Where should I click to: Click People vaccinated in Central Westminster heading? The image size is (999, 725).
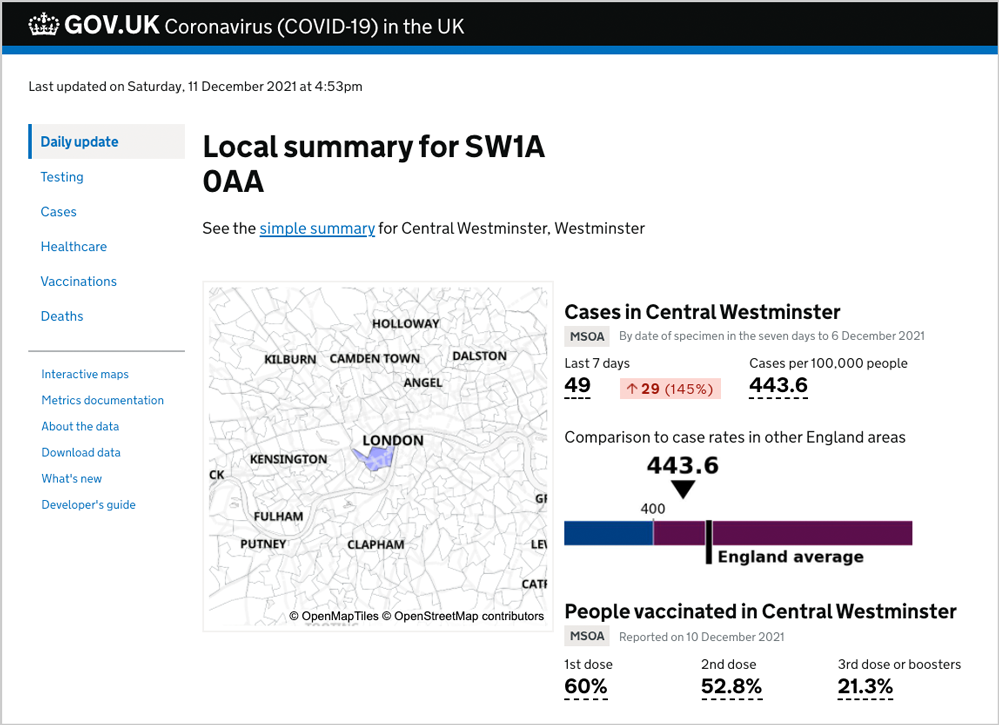[761, 612]
